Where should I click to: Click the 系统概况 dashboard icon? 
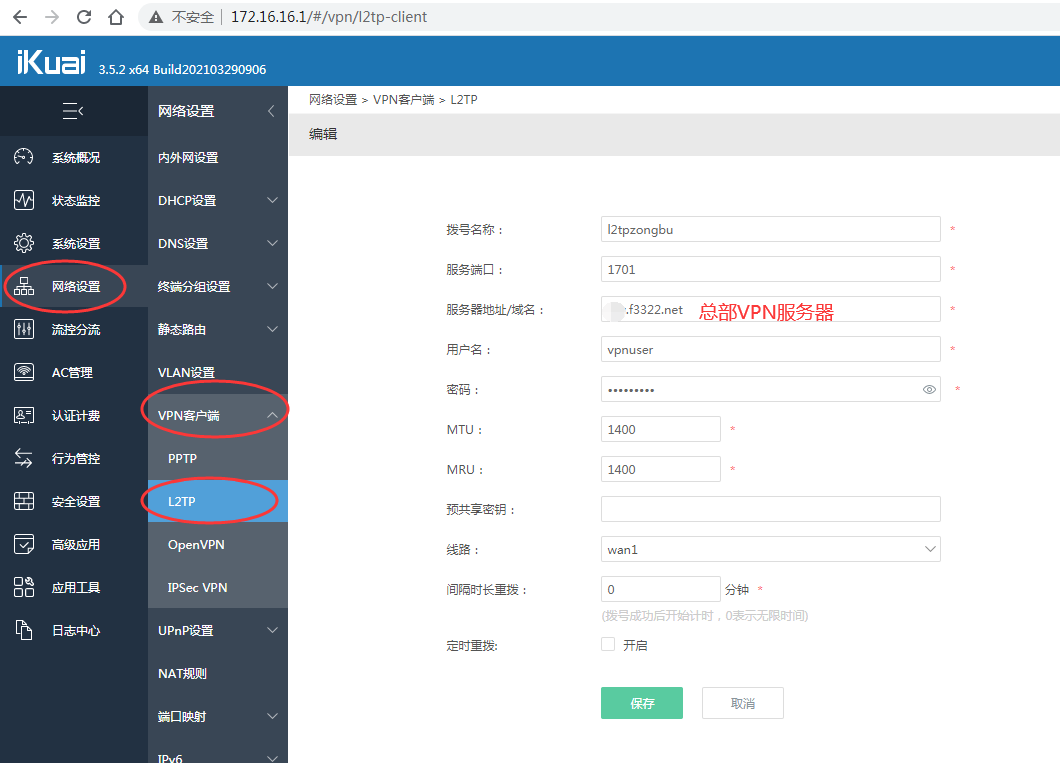[x=24, y=157]
